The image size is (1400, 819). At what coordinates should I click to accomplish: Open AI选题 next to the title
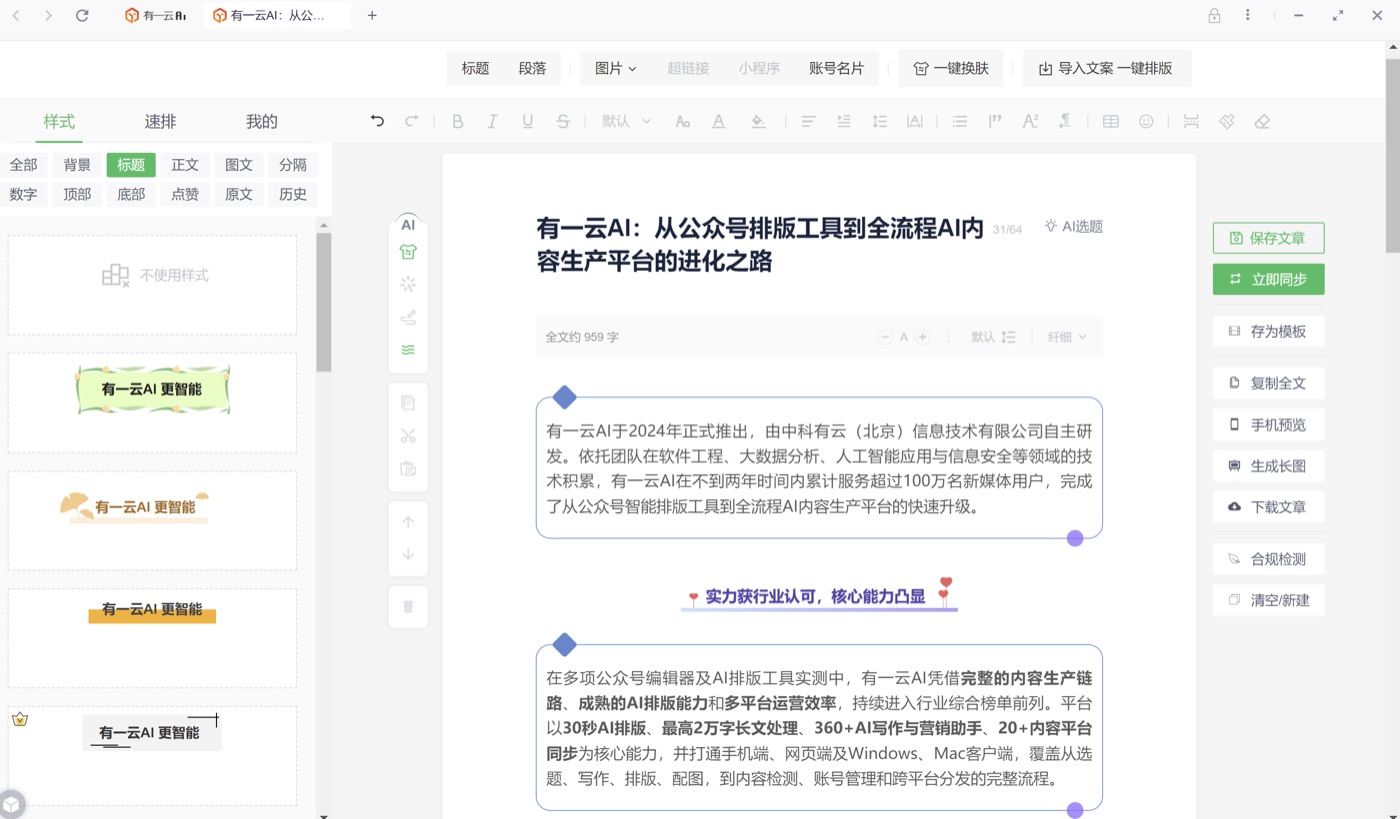tap(1073, 226)
